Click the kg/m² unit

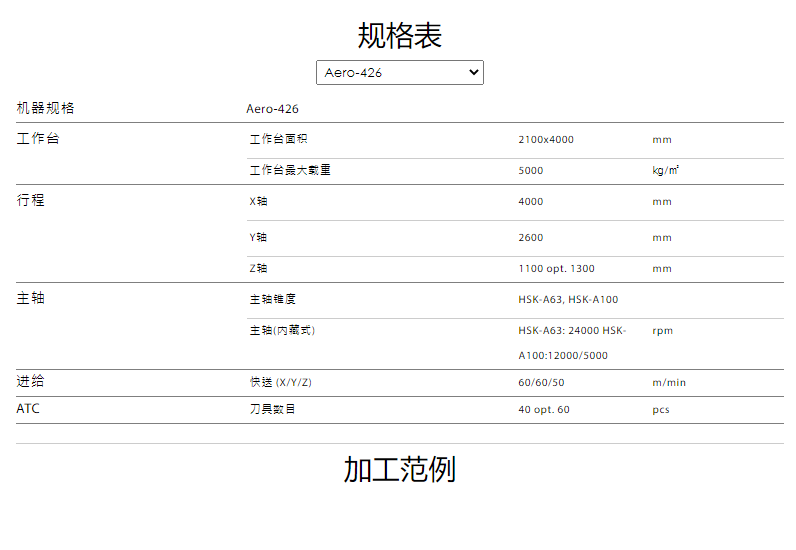pyautogui.click(x=666, y=170)
